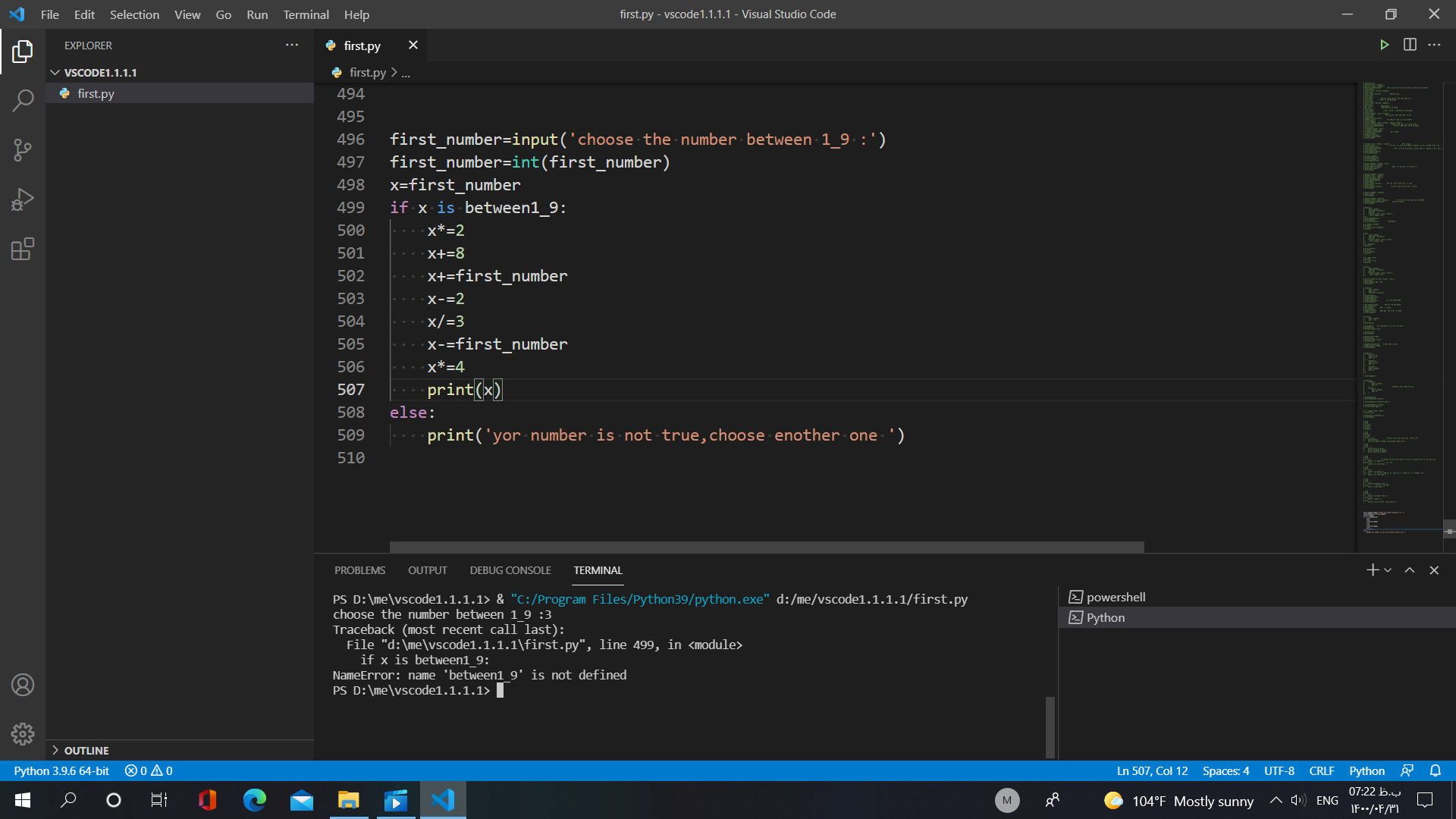
Task: Click the feedback icon in status bar
Action: pyautogui.click(x=1407, y=770)
